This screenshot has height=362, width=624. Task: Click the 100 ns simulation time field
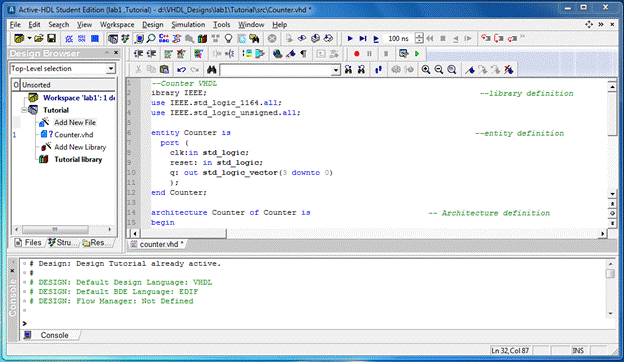click(399, 39)
